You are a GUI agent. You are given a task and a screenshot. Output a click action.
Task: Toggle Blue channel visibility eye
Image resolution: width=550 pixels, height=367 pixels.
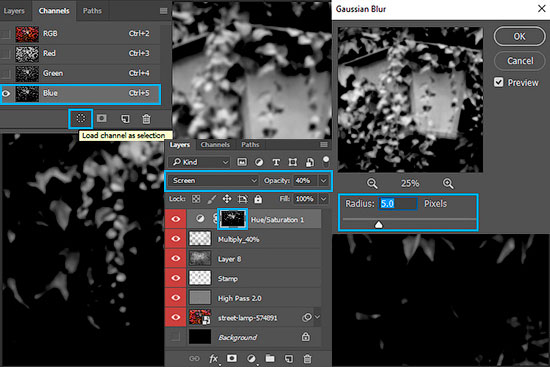pos(6,93)
